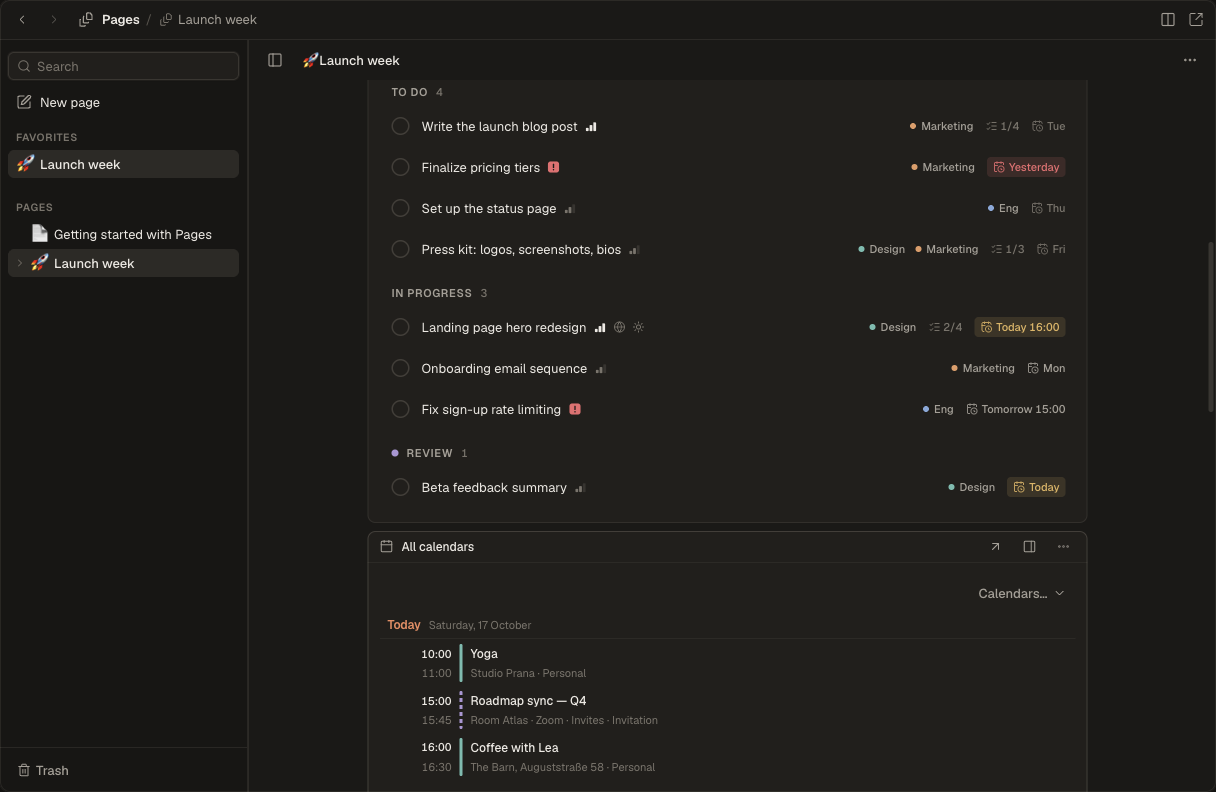Click urgent flag on Finalize pricing tiers
This screenshot has width=1216, height=792.
(x=554, y=167)
